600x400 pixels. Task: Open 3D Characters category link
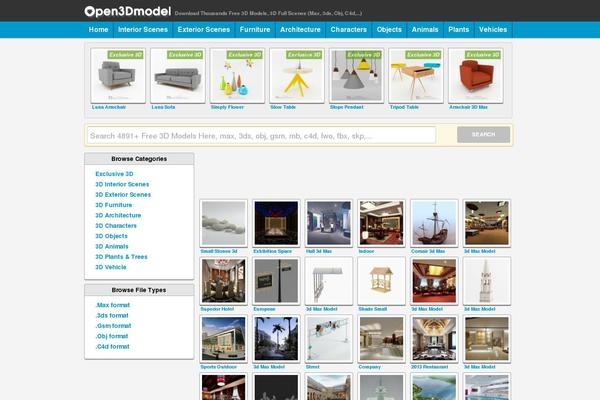(116, 225)
